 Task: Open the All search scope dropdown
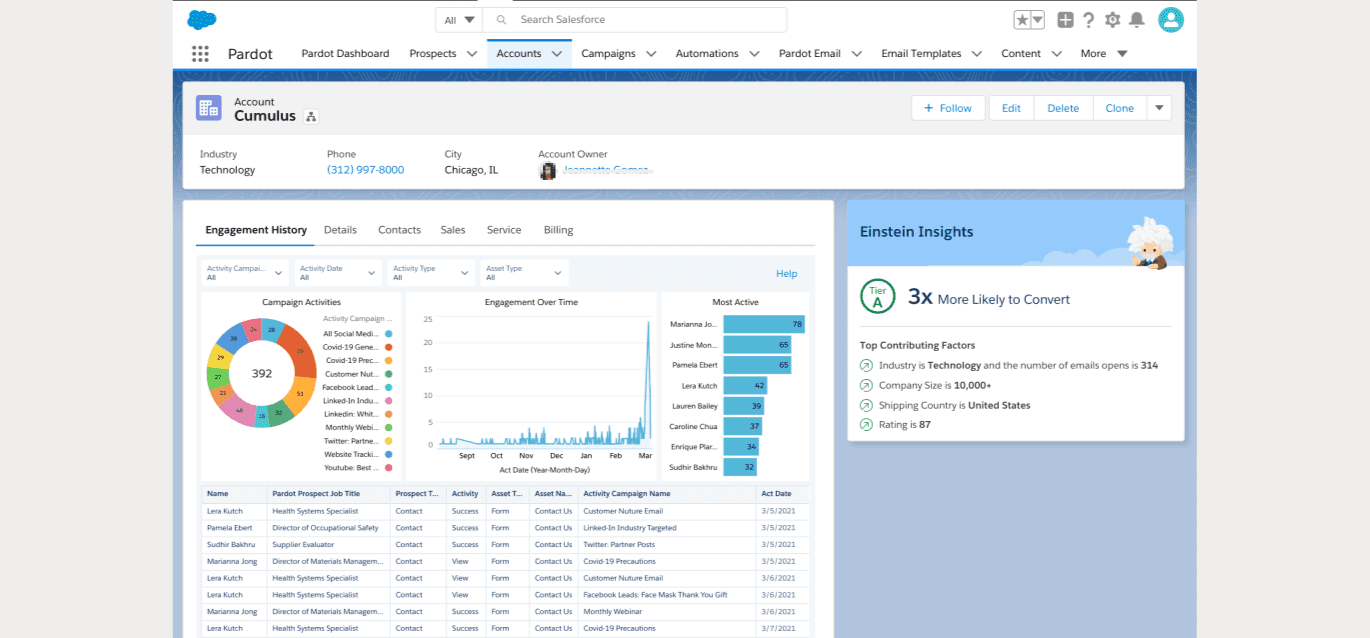tap(459, 20)
